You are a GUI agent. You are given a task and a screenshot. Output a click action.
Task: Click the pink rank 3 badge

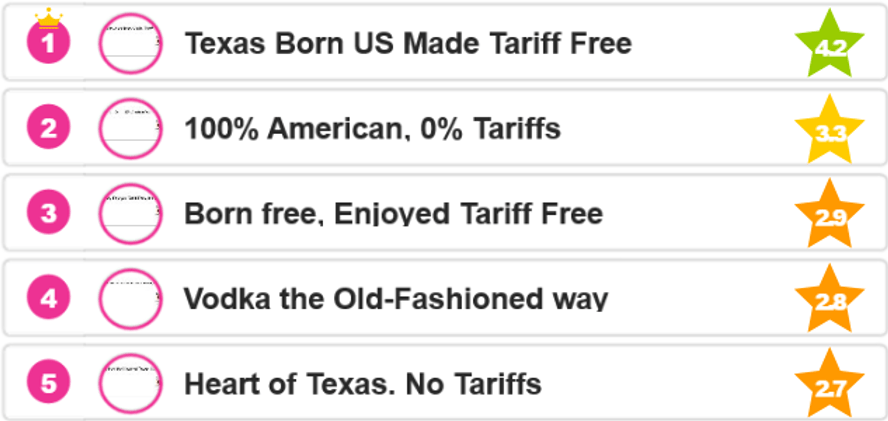(48, 214)
